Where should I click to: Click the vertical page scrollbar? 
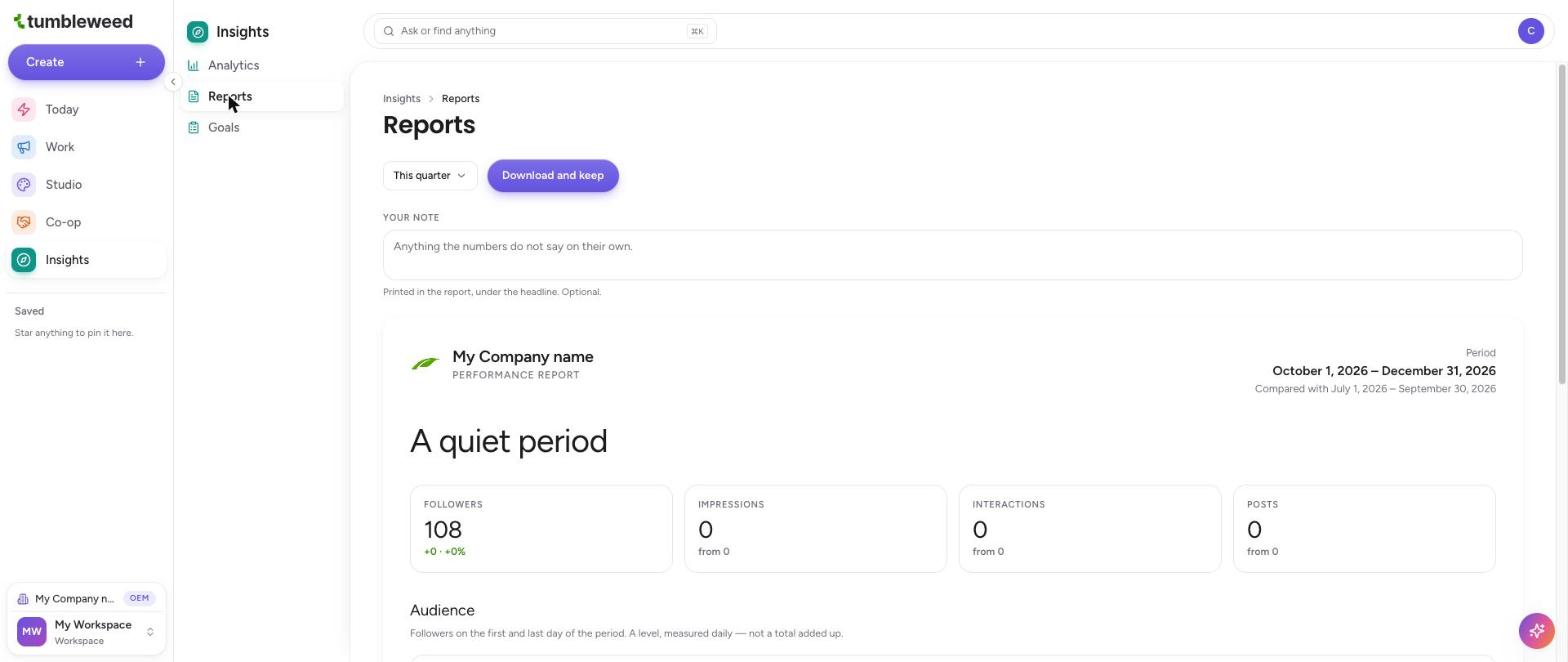(x=1562, y=224)
